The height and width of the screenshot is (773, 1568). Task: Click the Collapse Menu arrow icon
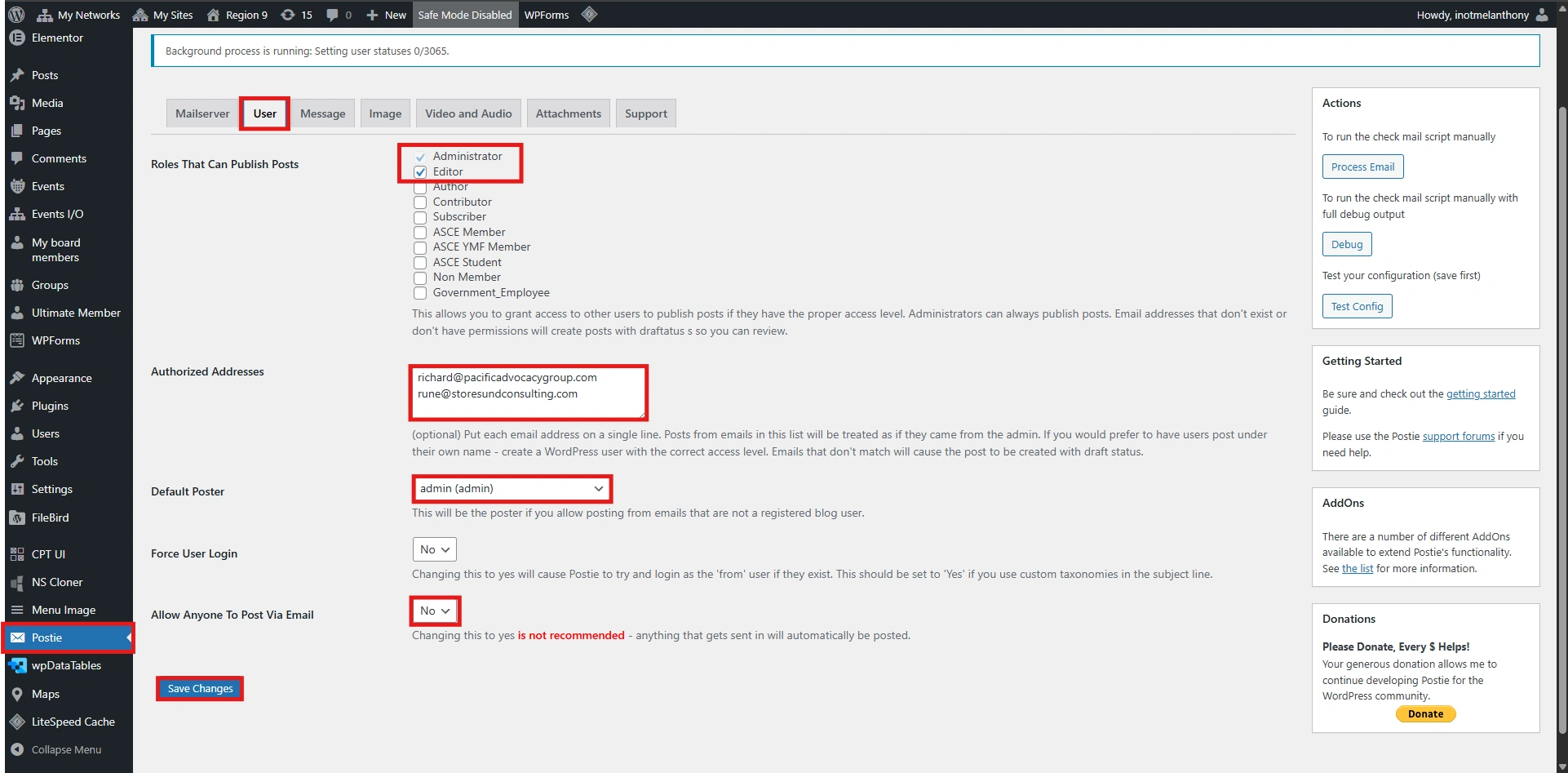17,749
